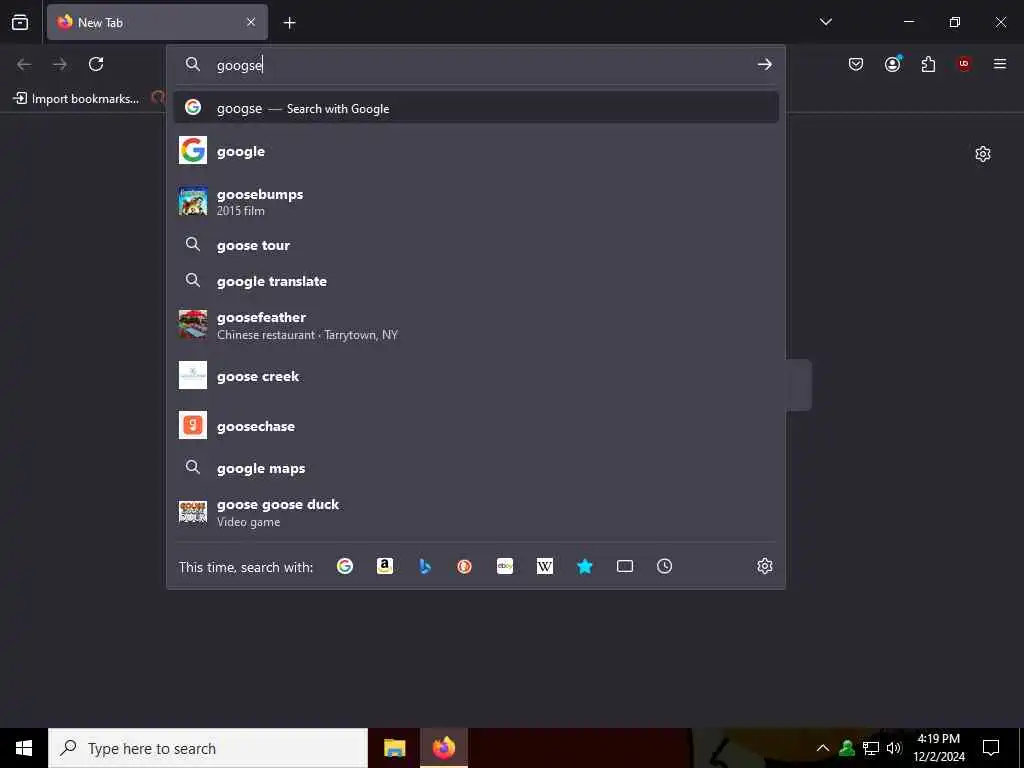This screenshot has width=1024, height=768.
Task: Search this time with Bing
Action: (424, 566)
